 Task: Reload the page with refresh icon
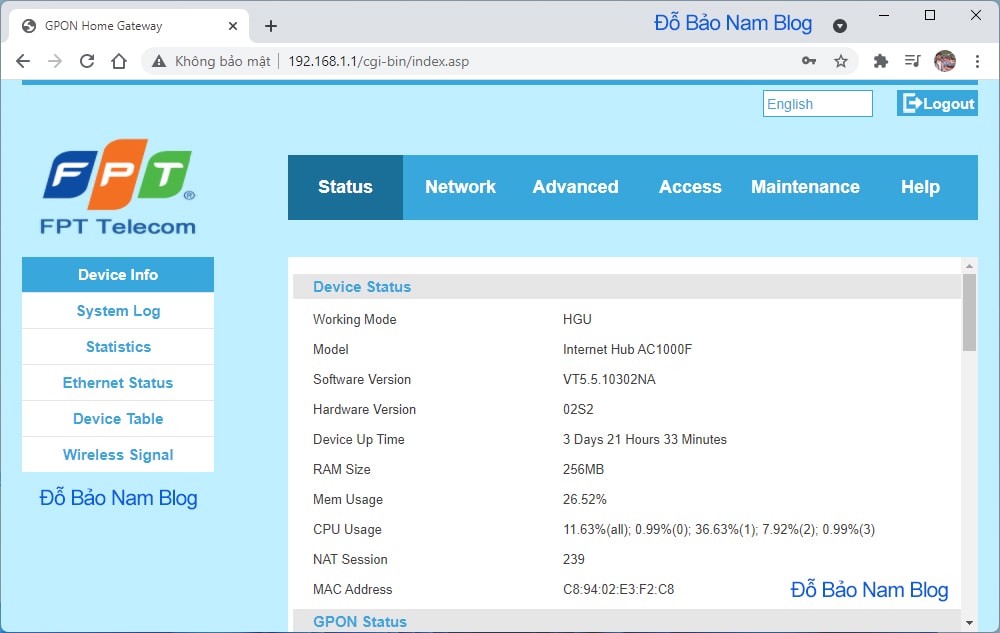87,61
